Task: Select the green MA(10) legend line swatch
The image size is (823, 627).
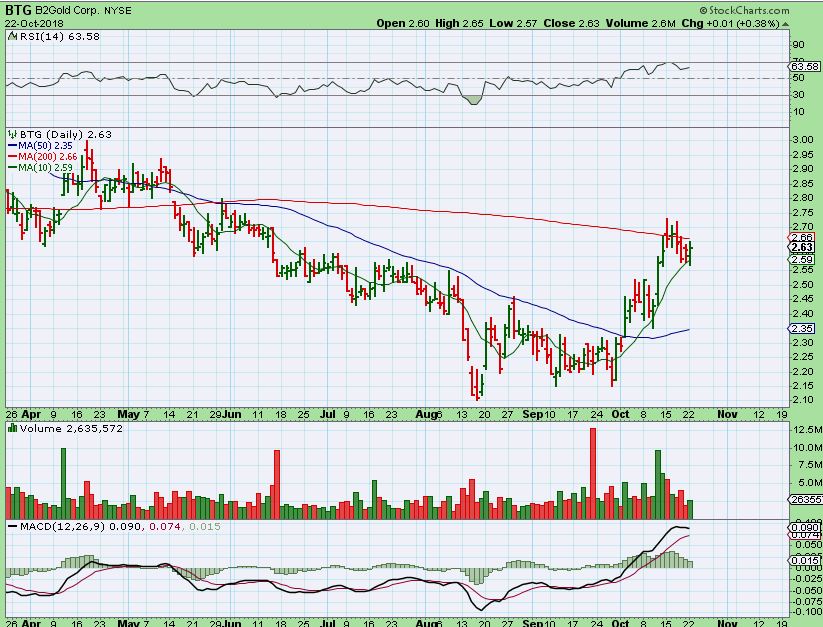Action: click(x=13, y=168)
